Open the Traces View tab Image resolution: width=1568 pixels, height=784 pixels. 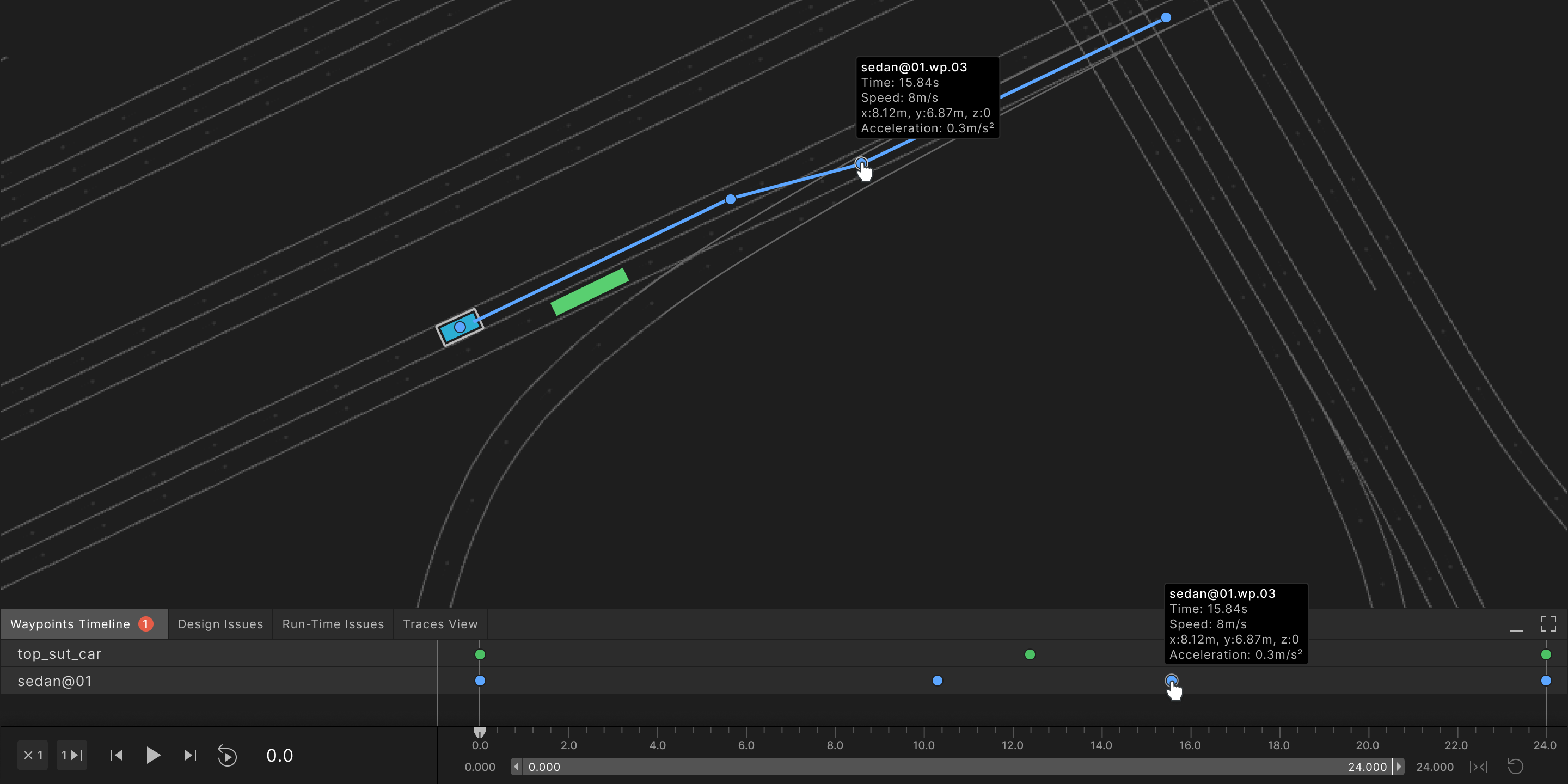pyautogui.click(x=440, y=624)
